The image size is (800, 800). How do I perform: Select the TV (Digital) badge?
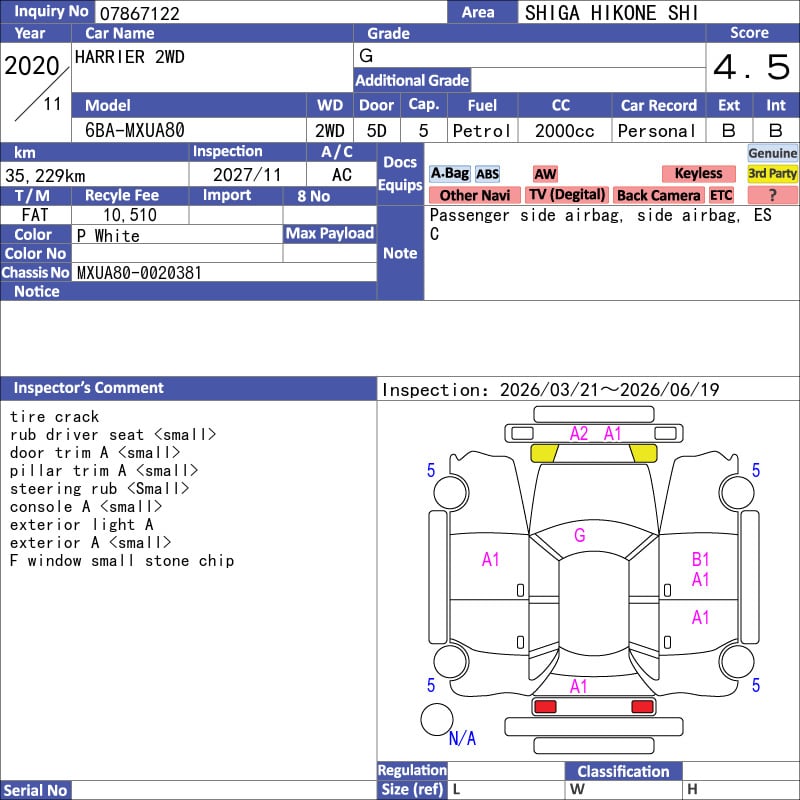(567, 195)
